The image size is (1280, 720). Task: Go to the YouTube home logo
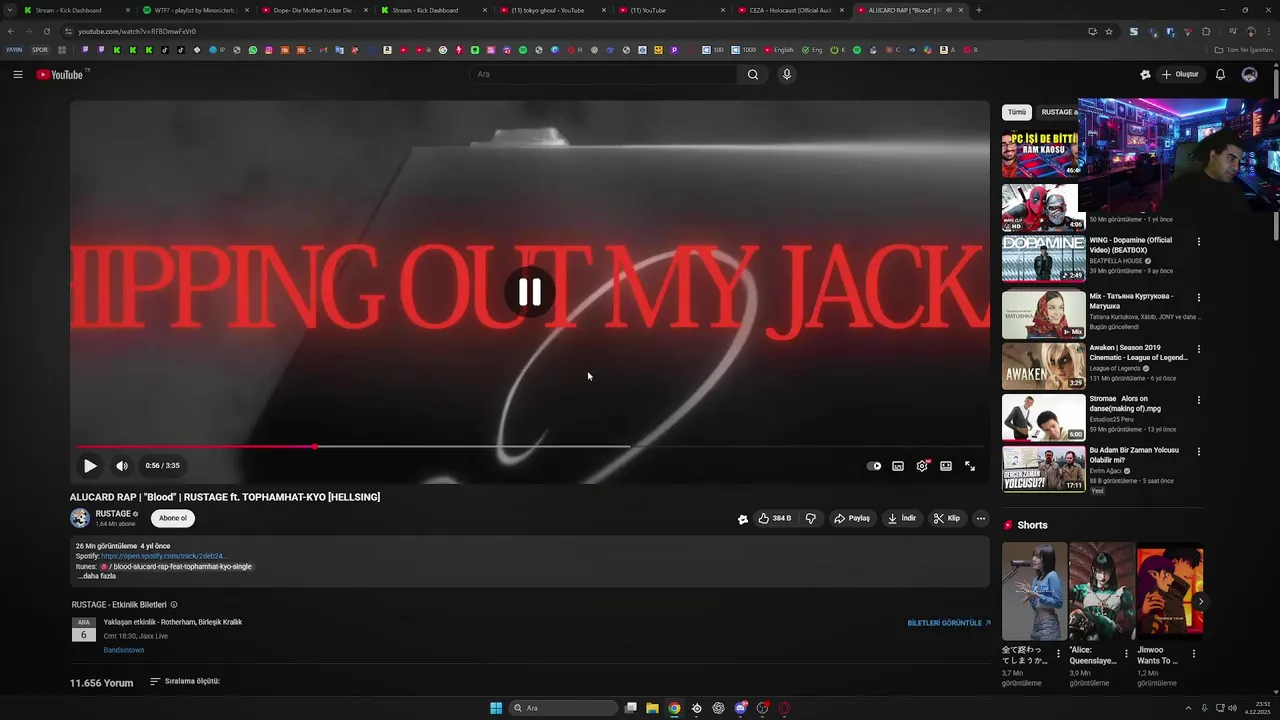click(x=62, y=74)
